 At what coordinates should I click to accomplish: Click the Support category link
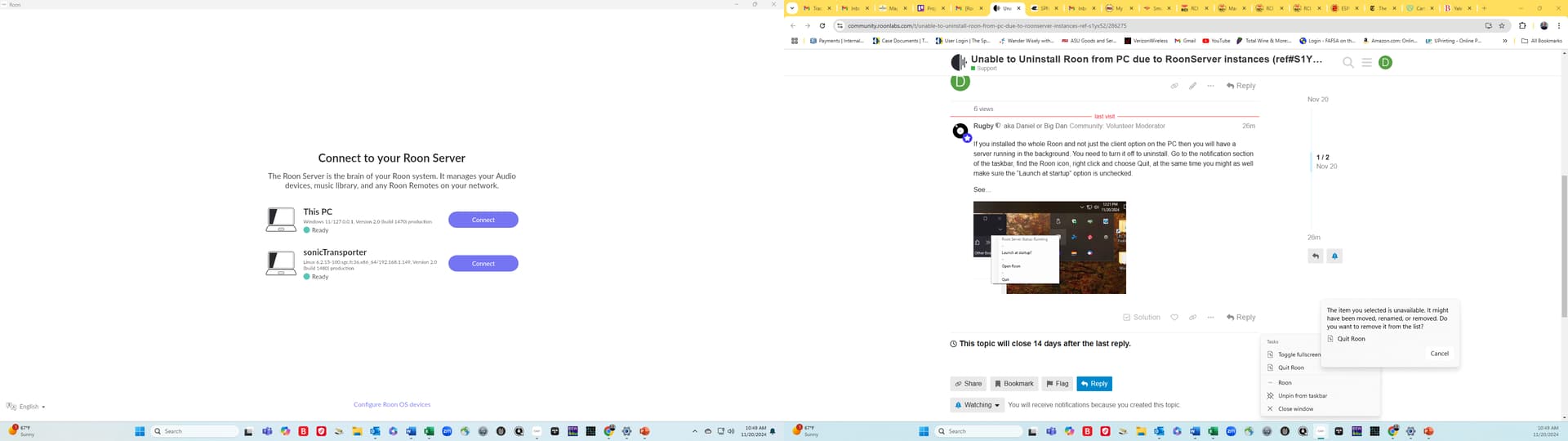coord(984,69)
